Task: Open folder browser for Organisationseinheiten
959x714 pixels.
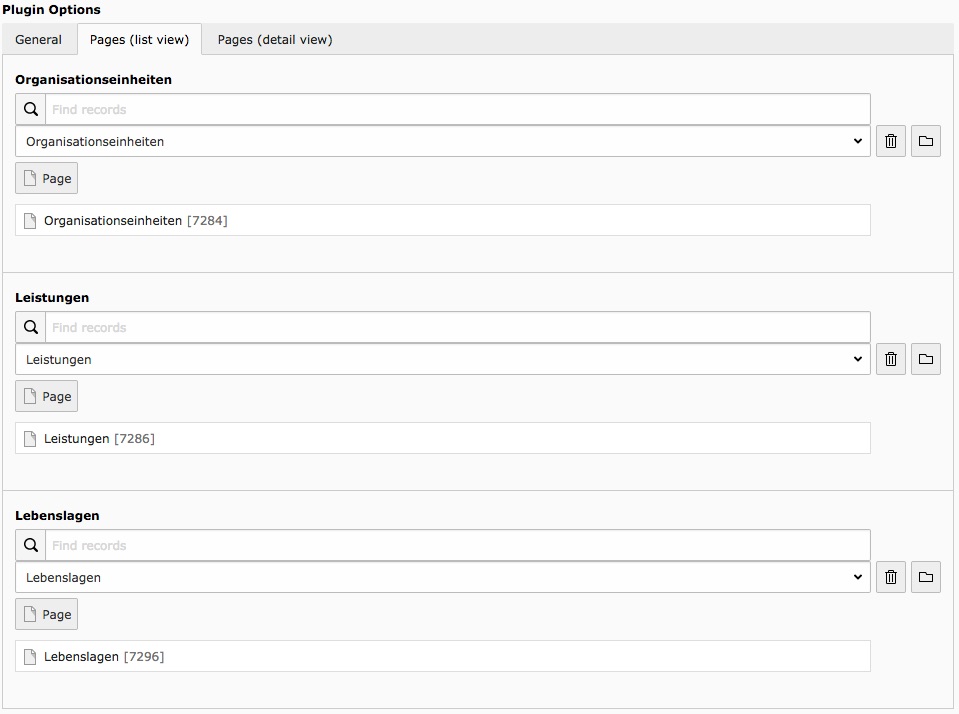Action: click(926, 141)
